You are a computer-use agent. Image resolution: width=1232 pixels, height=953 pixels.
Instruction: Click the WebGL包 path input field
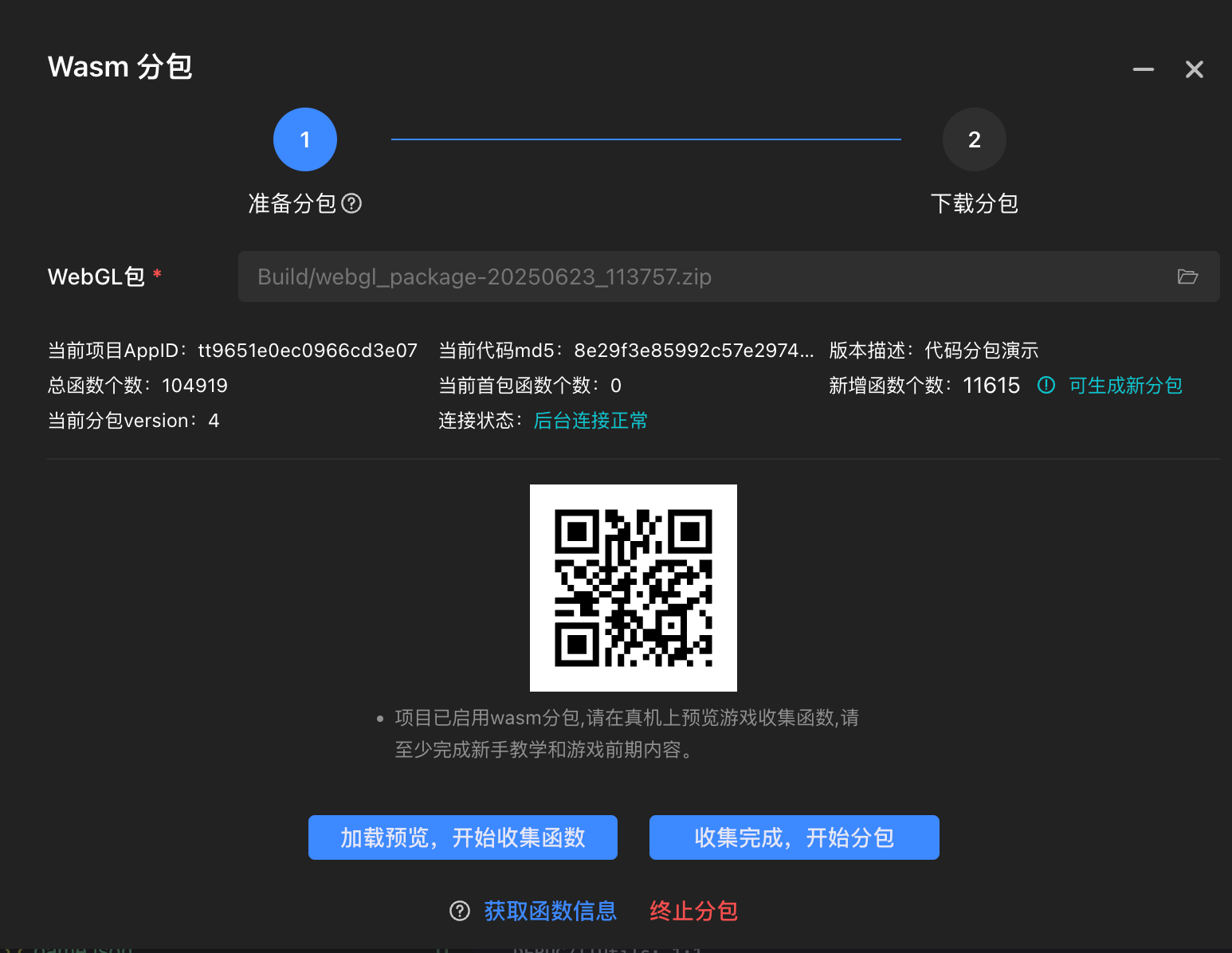[728, 276]
